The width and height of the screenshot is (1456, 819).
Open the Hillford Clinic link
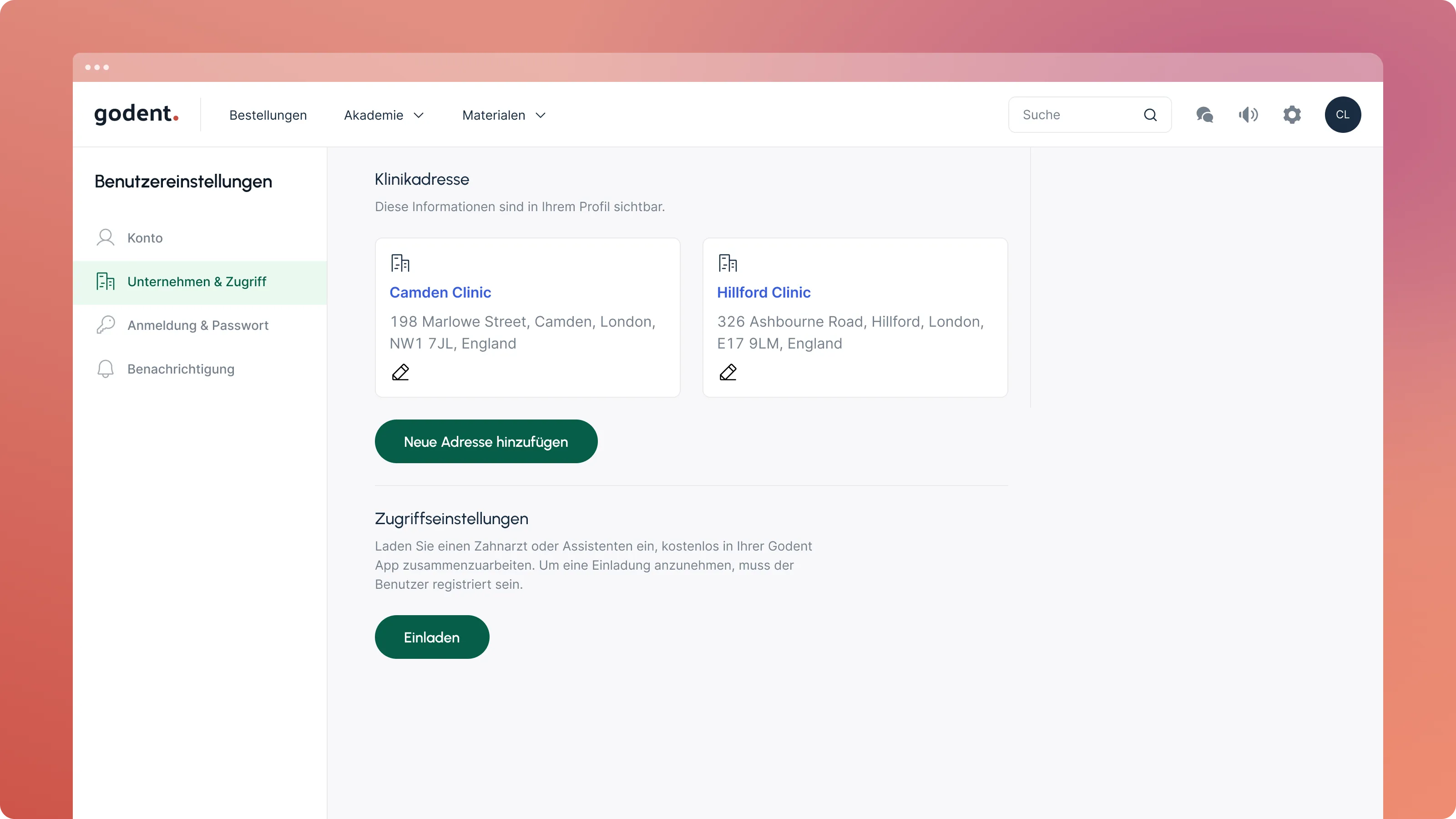coord(763,292)
